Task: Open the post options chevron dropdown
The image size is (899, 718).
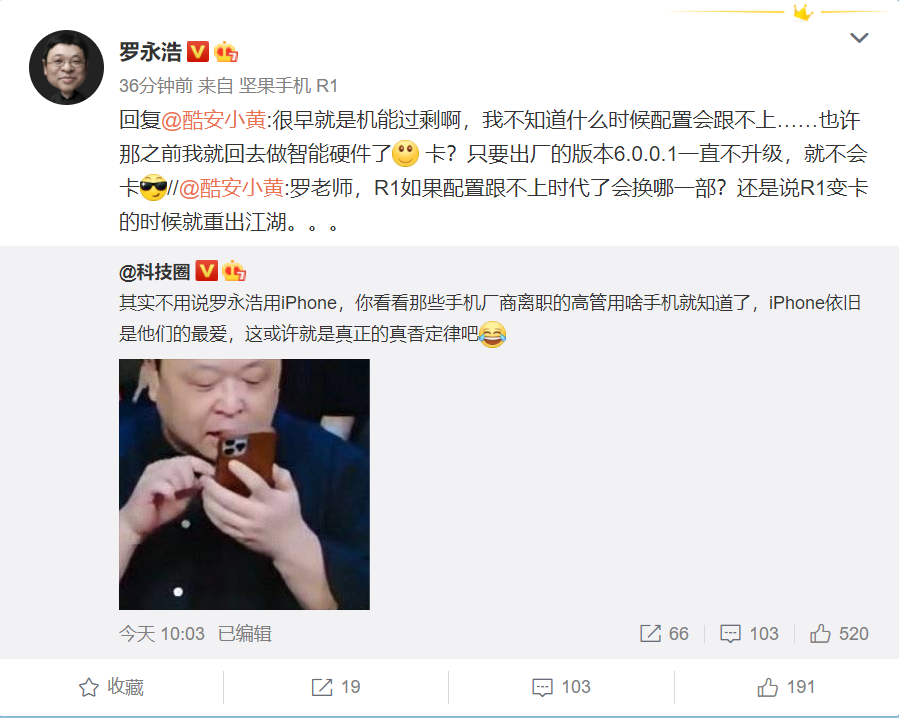Action: pos(858,38)
